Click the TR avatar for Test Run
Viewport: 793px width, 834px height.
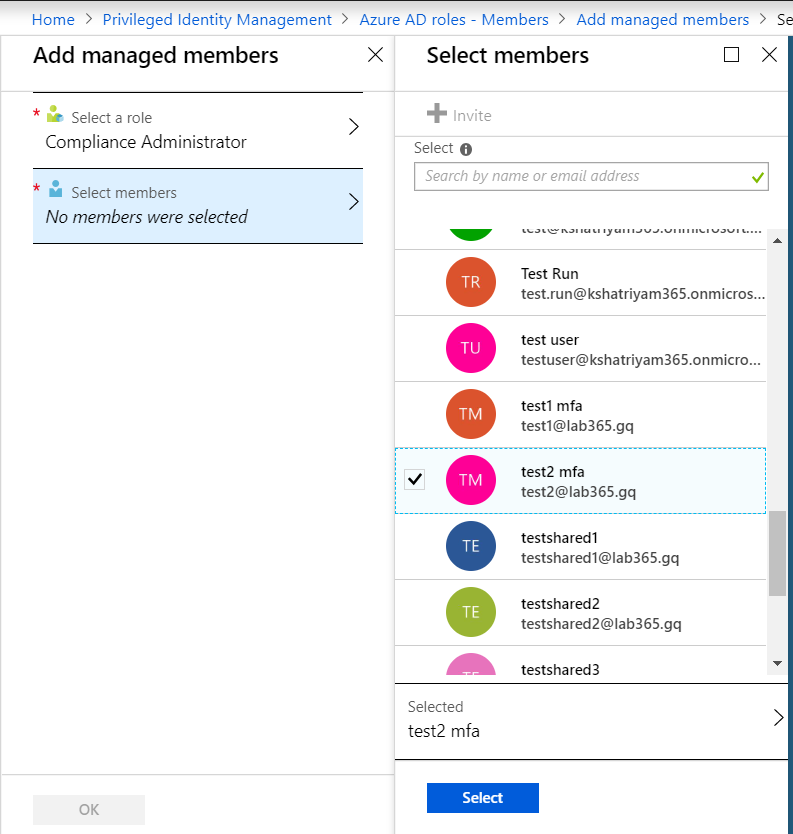pos(471,282)
